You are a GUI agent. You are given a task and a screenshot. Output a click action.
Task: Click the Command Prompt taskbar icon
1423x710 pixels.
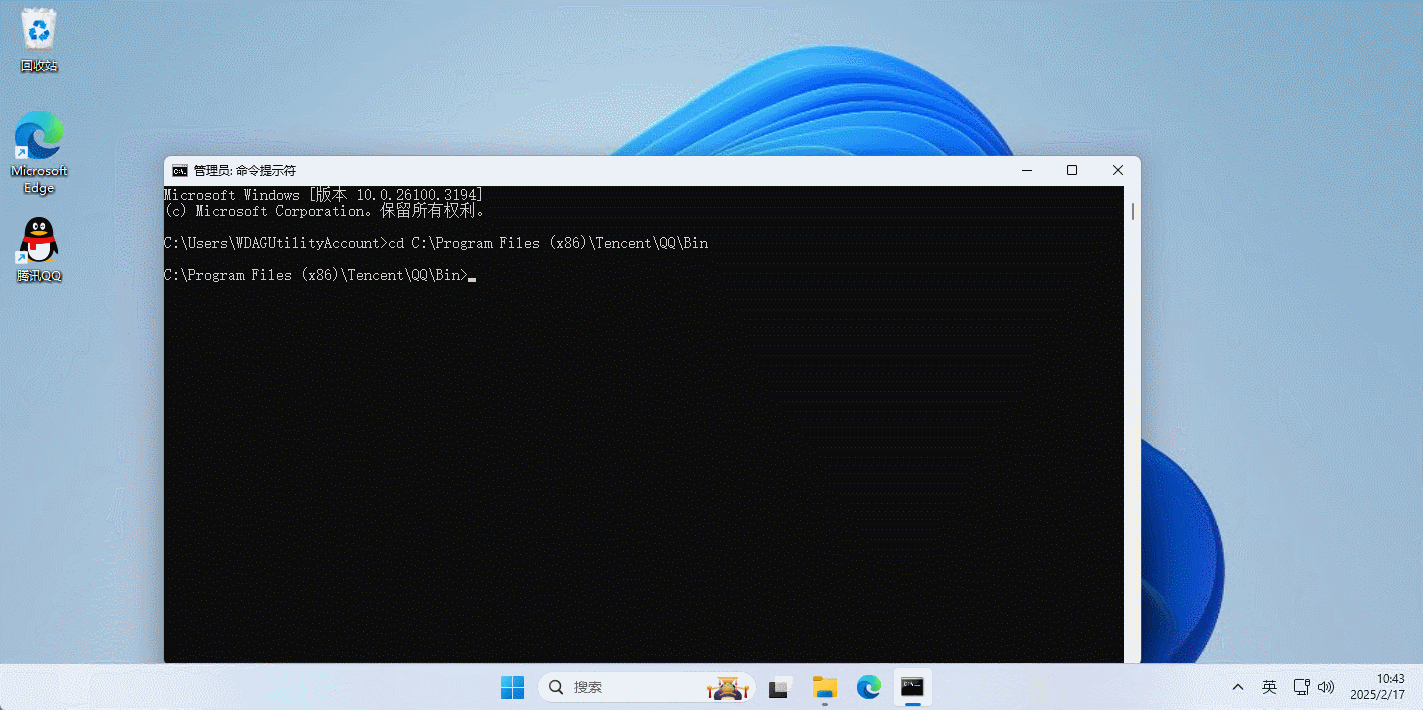click(912, 687)
